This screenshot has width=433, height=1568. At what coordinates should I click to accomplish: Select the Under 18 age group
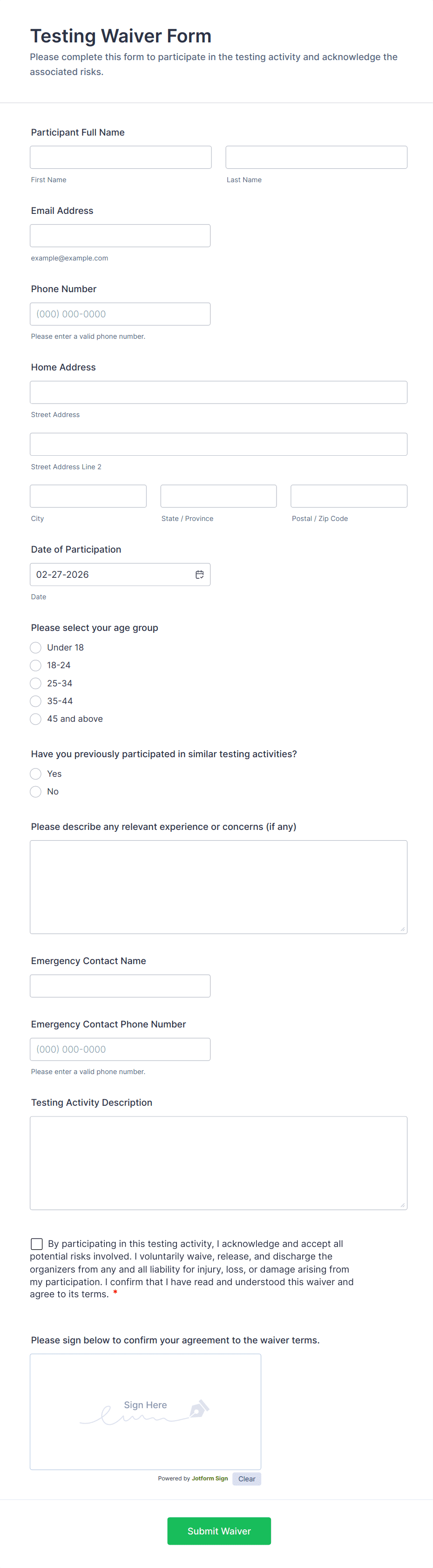(36, 648)
